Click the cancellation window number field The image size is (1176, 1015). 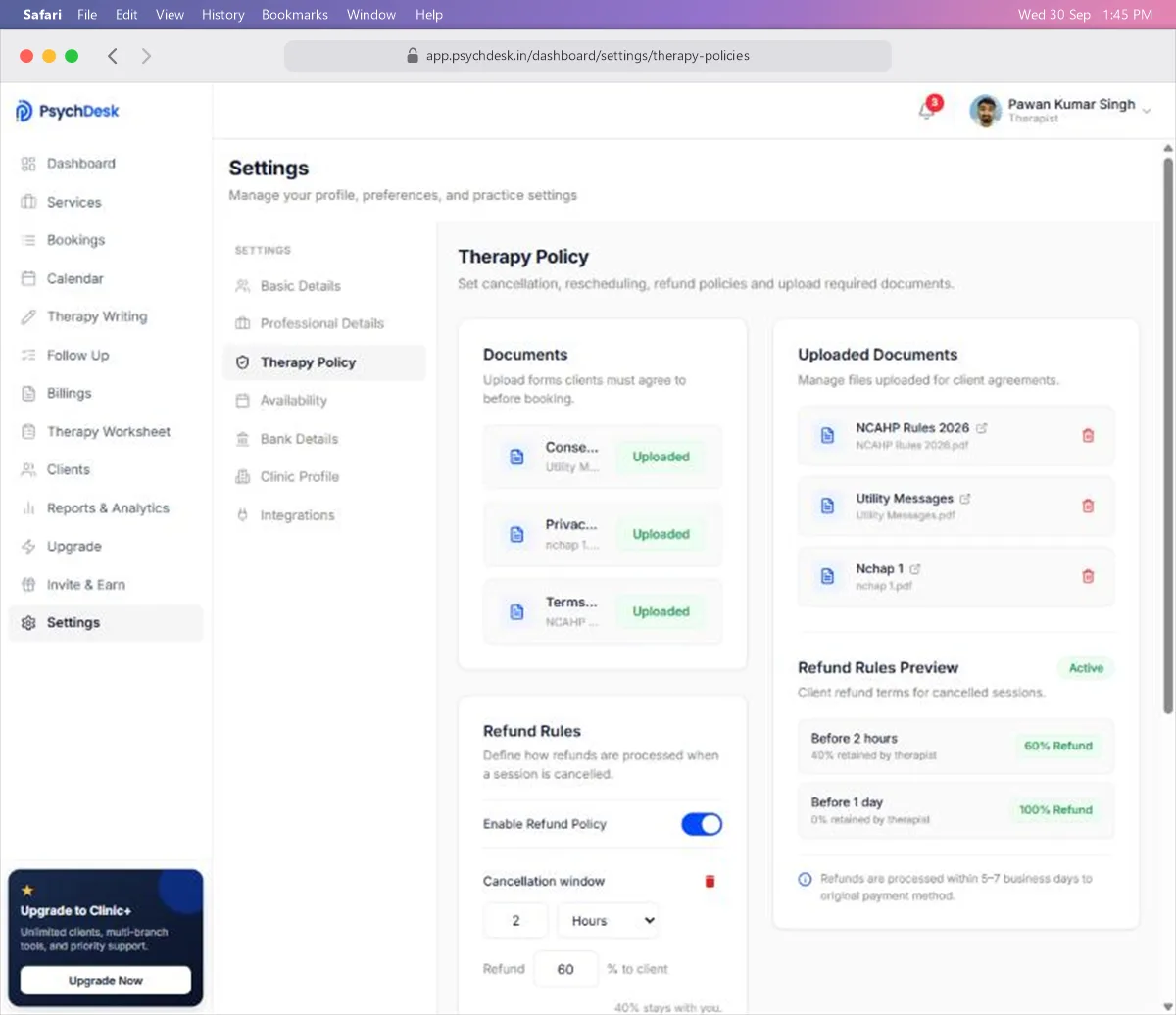515,921
